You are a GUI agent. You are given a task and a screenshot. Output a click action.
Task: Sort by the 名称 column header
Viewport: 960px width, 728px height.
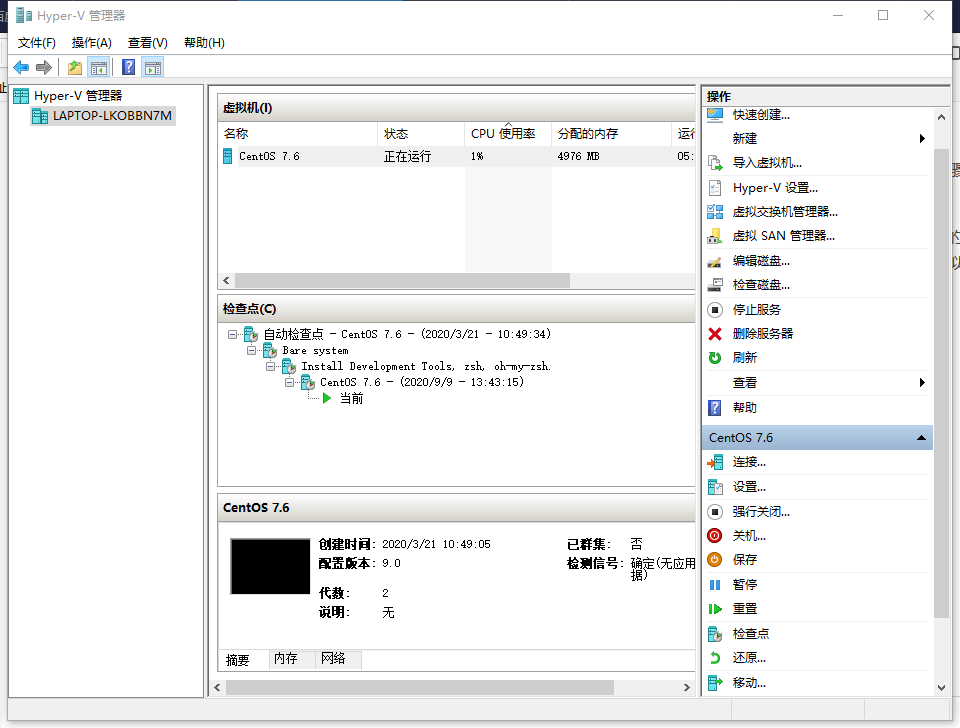(x=298, y=133)
